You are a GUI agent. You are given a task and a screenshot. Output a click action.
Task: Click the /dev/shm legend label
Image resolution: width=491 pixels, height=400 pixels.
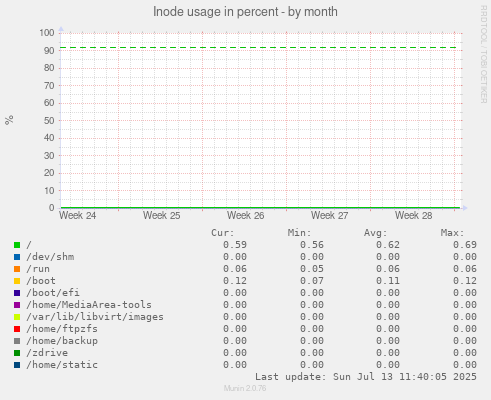coord(50,257)
